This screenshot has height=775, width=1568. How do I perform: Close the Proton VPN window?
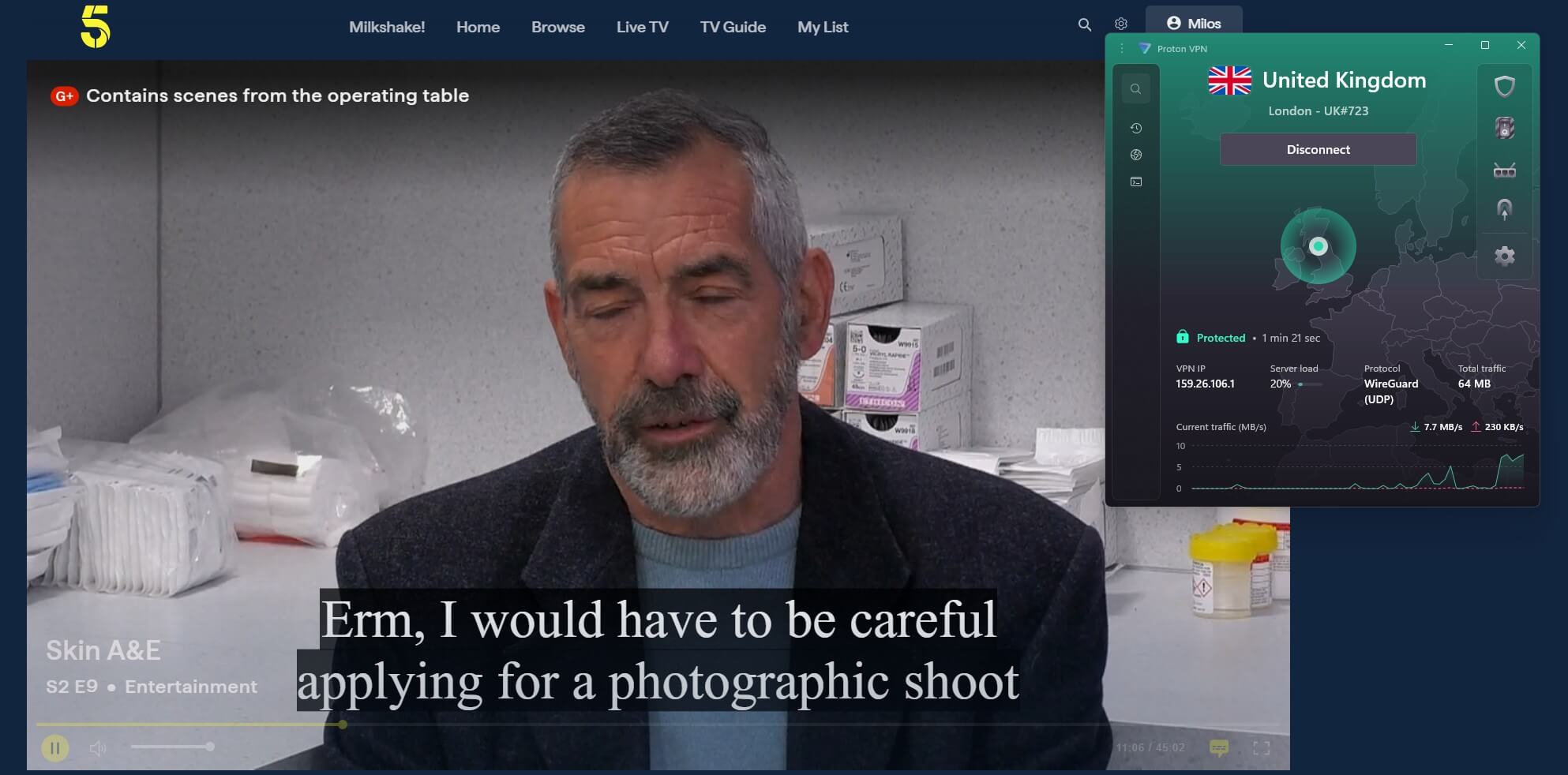point(1521,45)
